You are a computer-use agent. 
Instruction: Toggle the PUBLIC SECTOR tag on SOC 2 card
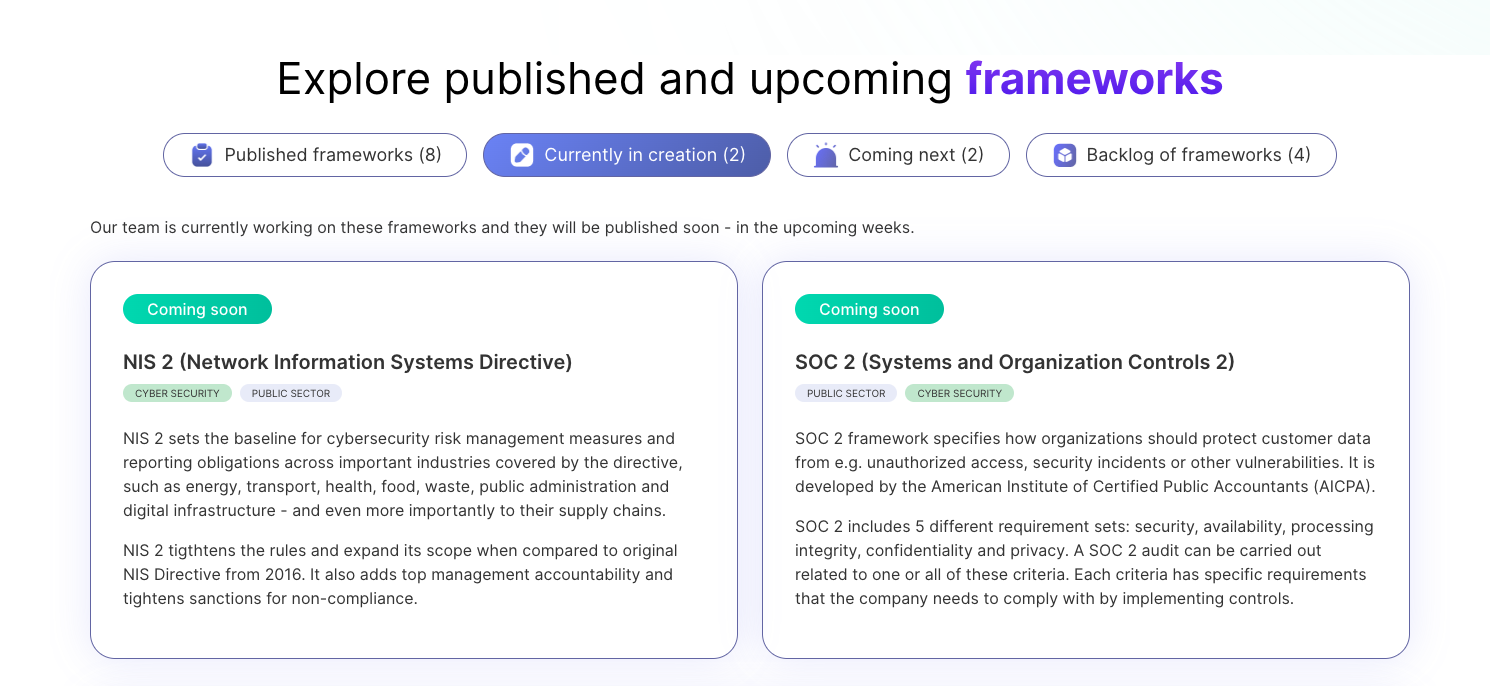[x=845, y=393]
